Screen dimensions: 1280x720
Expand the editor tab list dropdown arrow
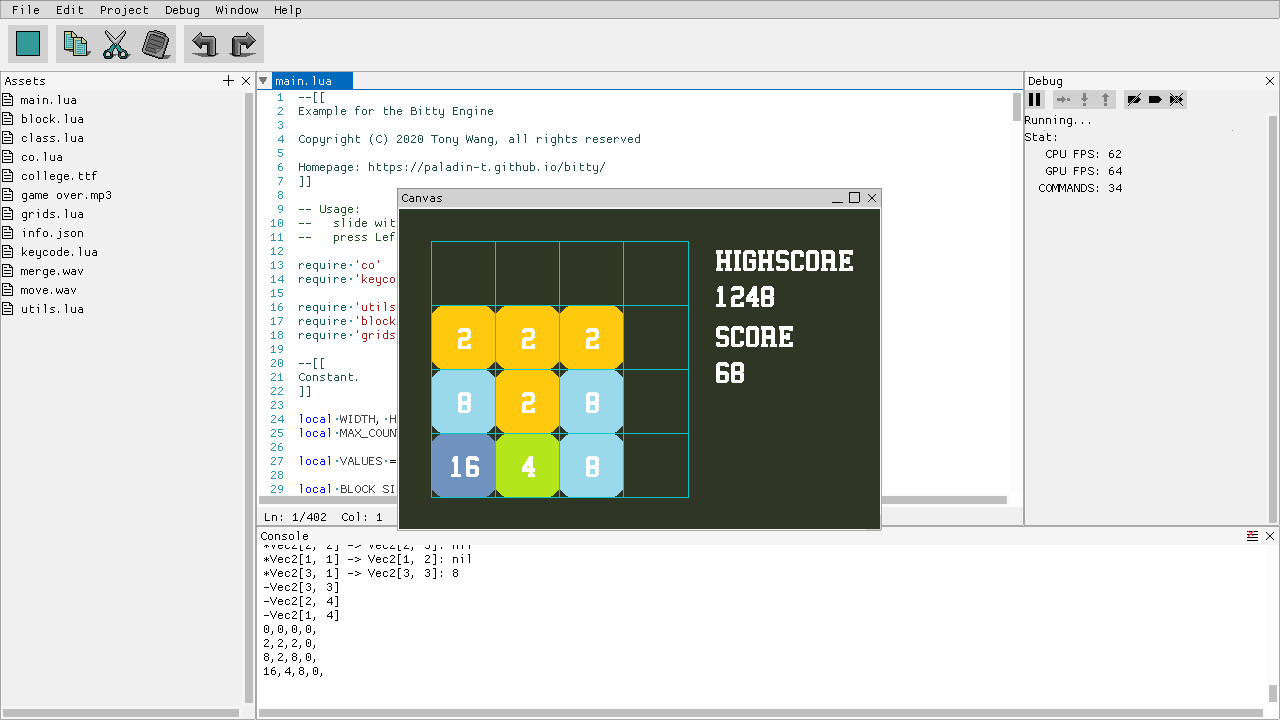click(263, 81)
